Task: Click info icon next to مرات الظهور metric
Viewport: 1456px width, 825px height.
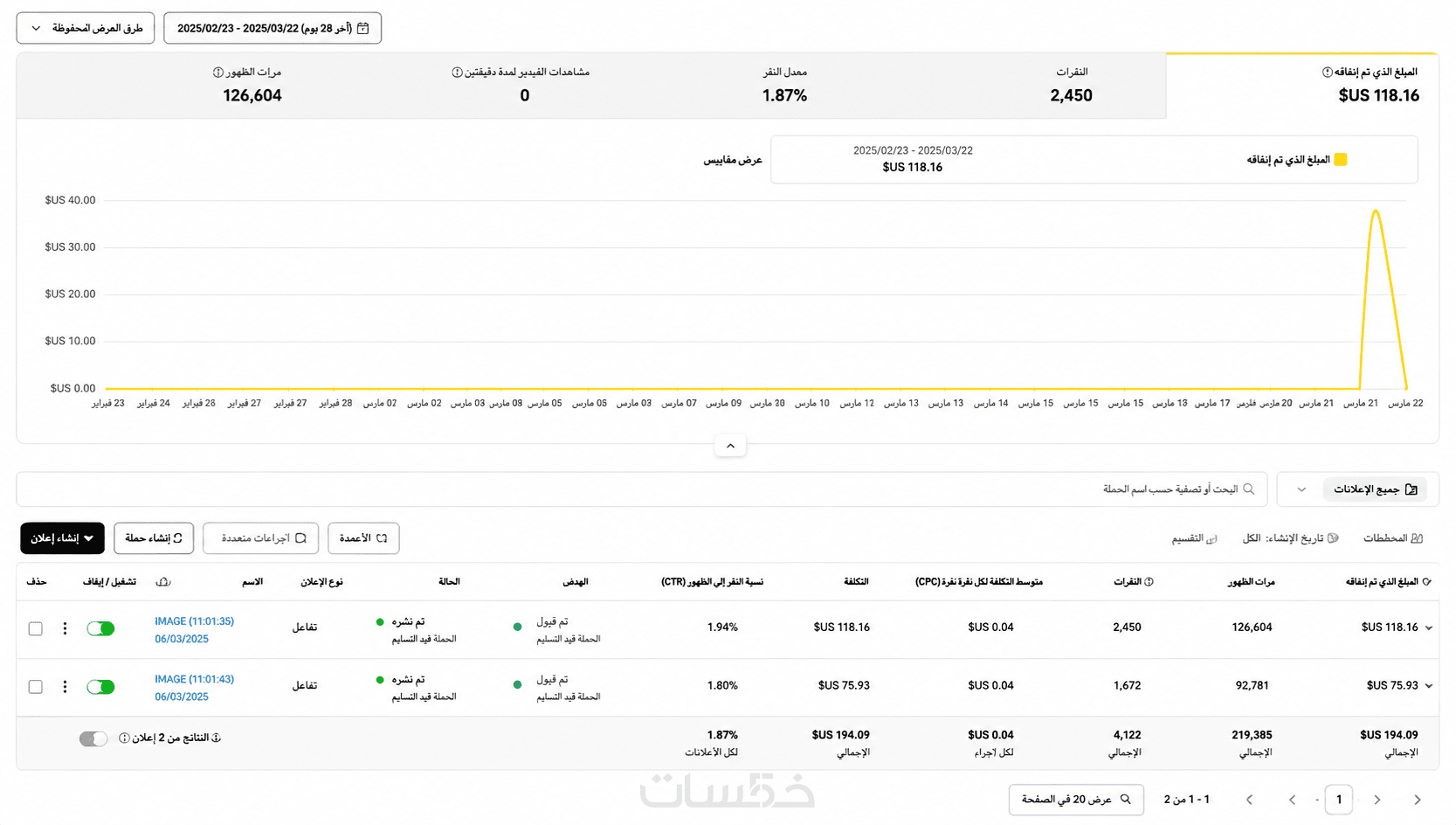Action: (x=218, y=73)
